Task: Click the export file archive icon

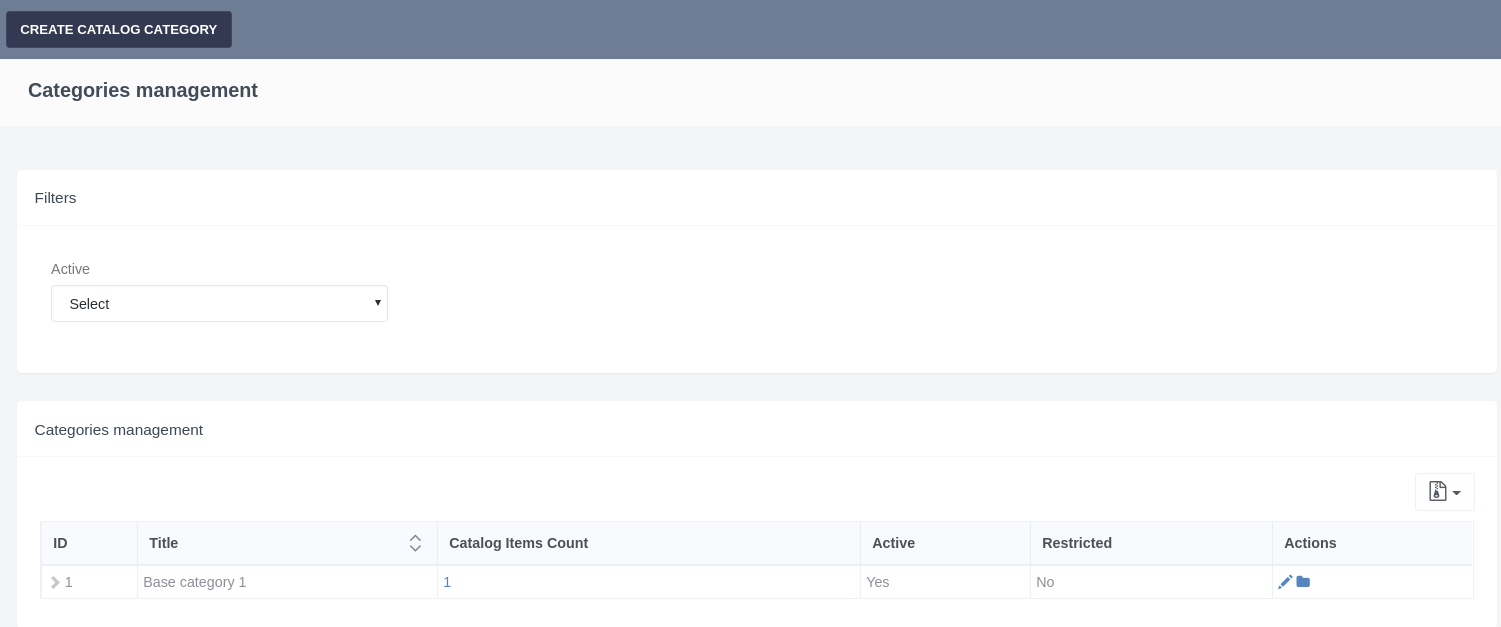Action: pos(1437,491)
